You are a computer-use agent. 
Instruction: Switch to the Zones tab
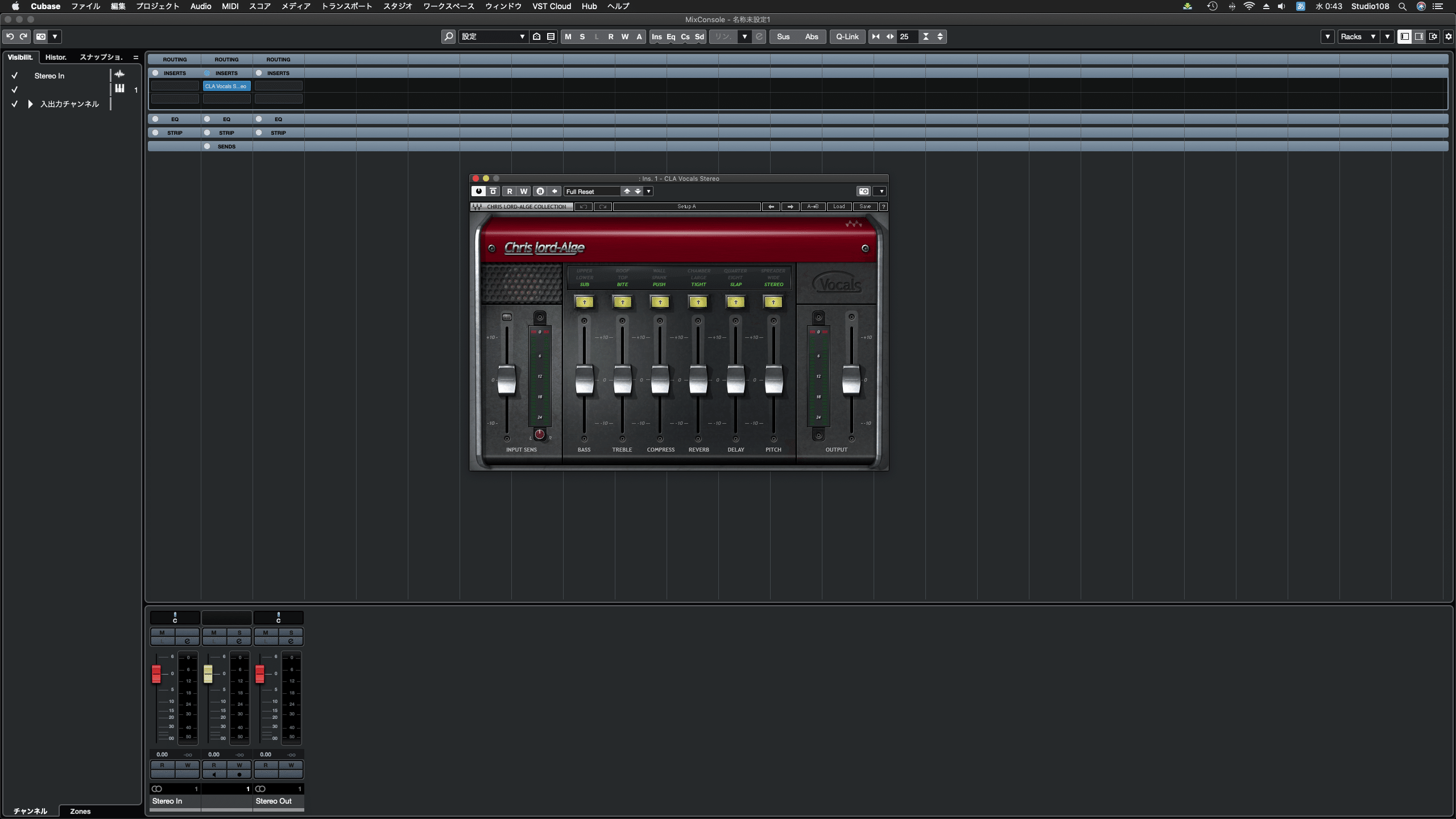(x=80, y=812)
